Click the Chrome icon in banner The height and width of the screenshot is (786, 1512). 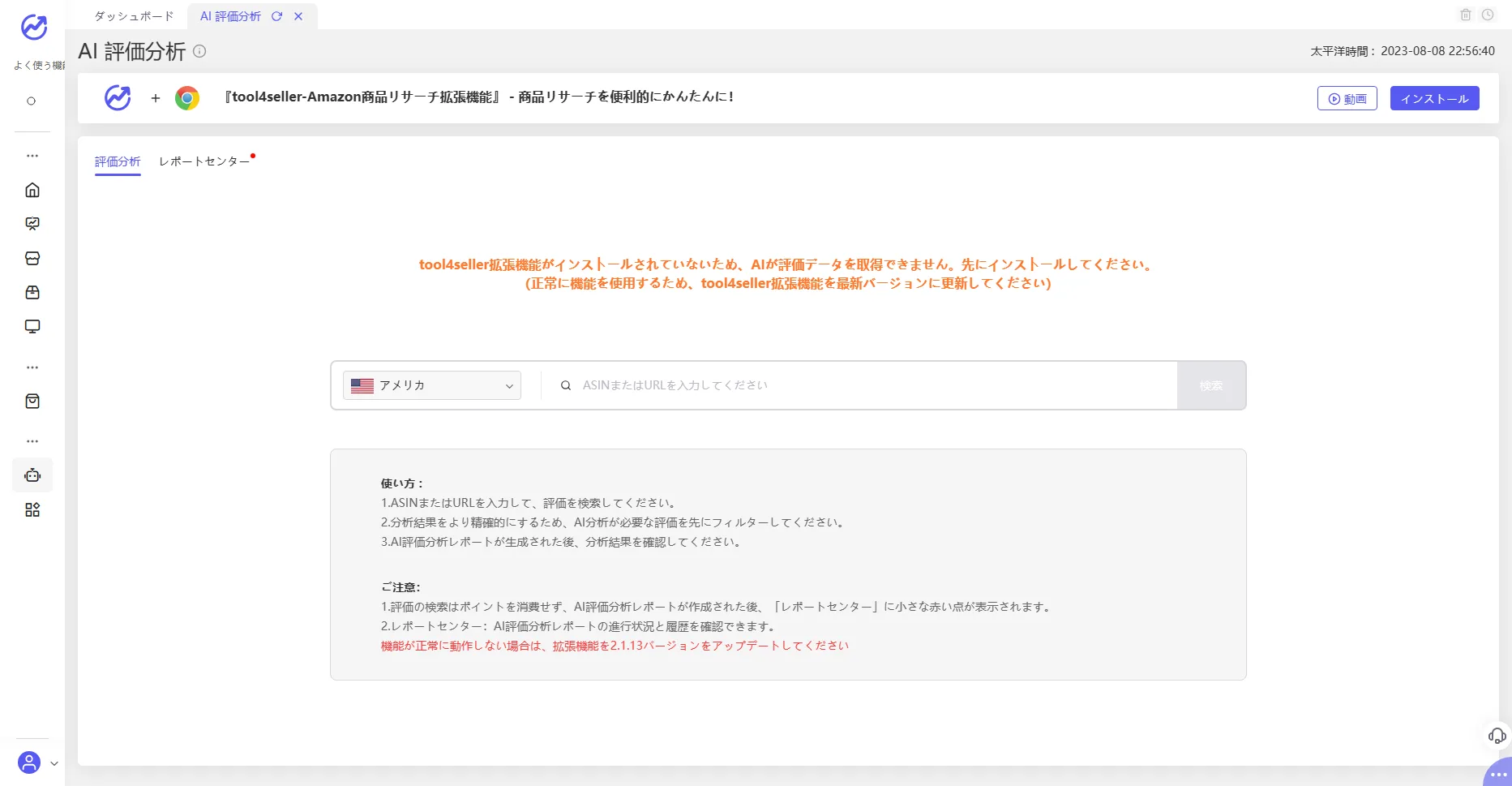coord(187,98)
